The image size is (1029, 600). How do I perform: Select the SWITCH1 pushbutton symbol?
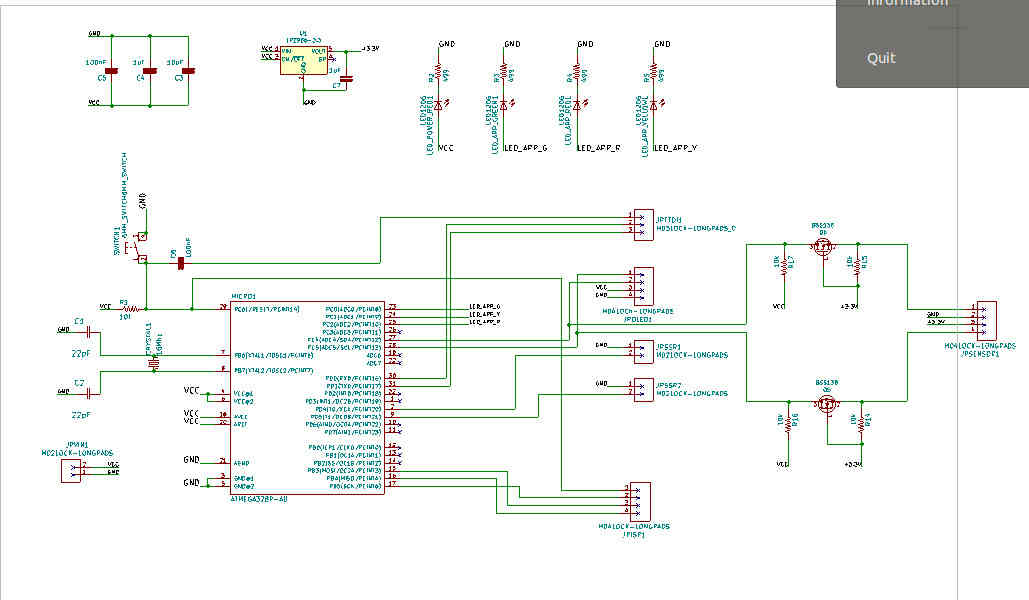click(x=138, y=247)
